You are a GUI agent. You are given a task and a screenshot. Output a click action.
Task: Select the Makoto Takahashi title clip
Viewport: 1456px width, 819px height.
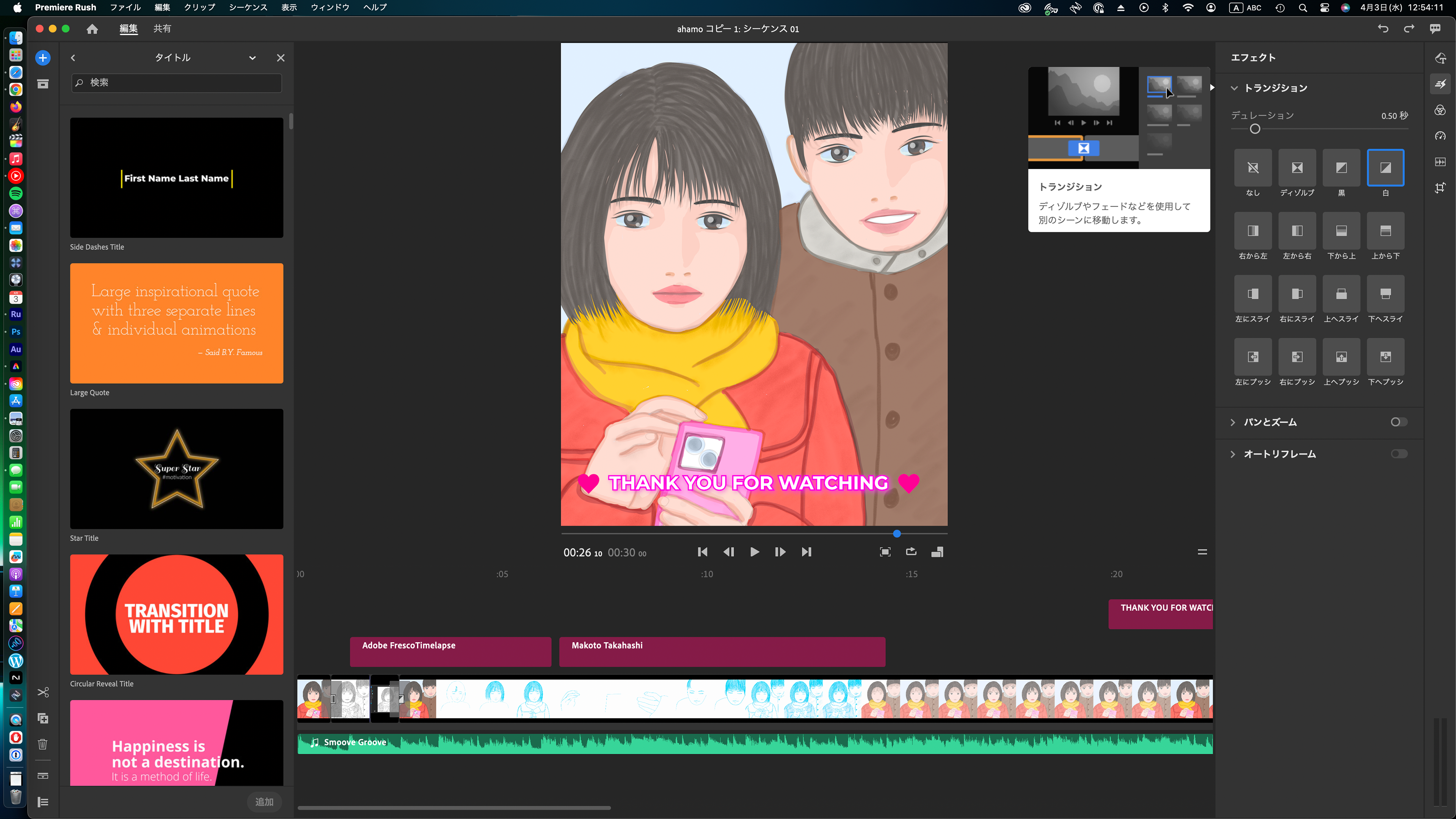(722, 652)
